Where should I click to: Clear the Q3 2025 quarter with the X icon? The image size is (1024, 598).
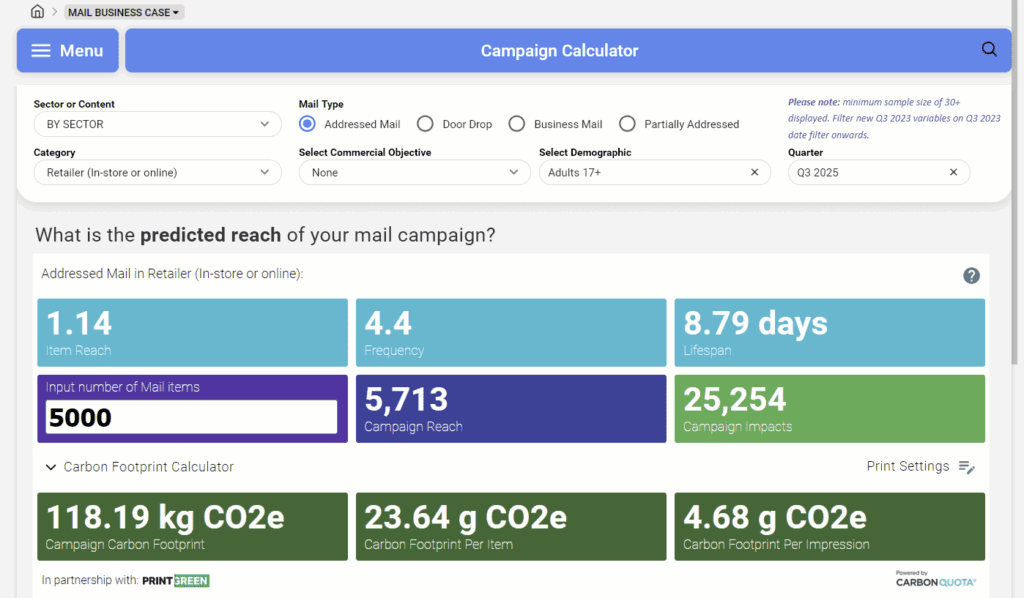pos(956,172)
